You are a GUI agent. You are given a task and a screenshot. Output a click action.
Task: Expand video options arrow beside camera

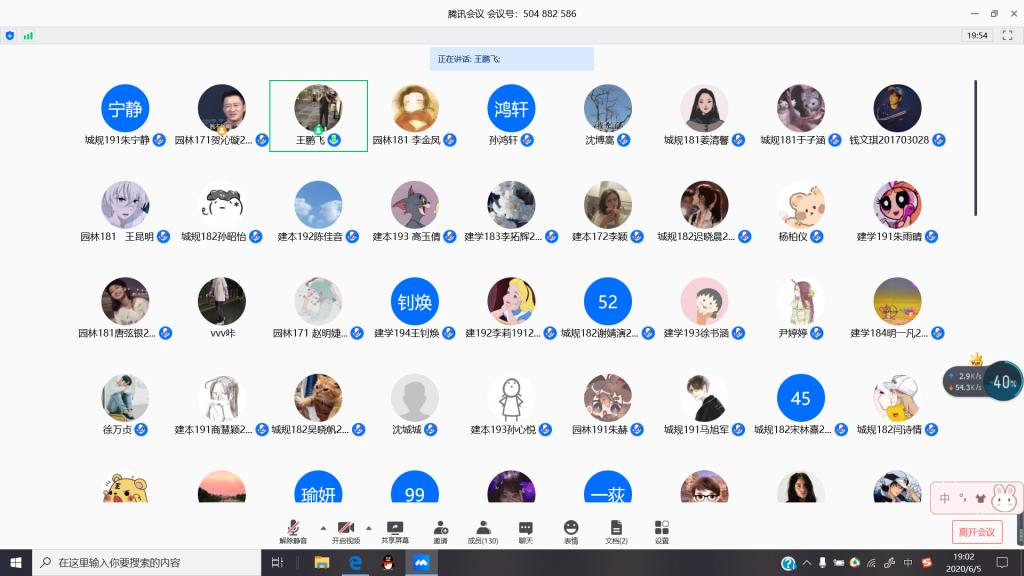click(x=368, y=527)
